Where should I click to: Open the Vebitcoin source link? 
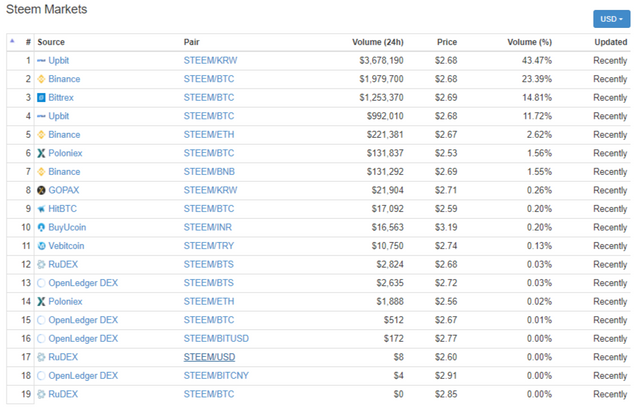pyautogui.click(x=66, y=246)
